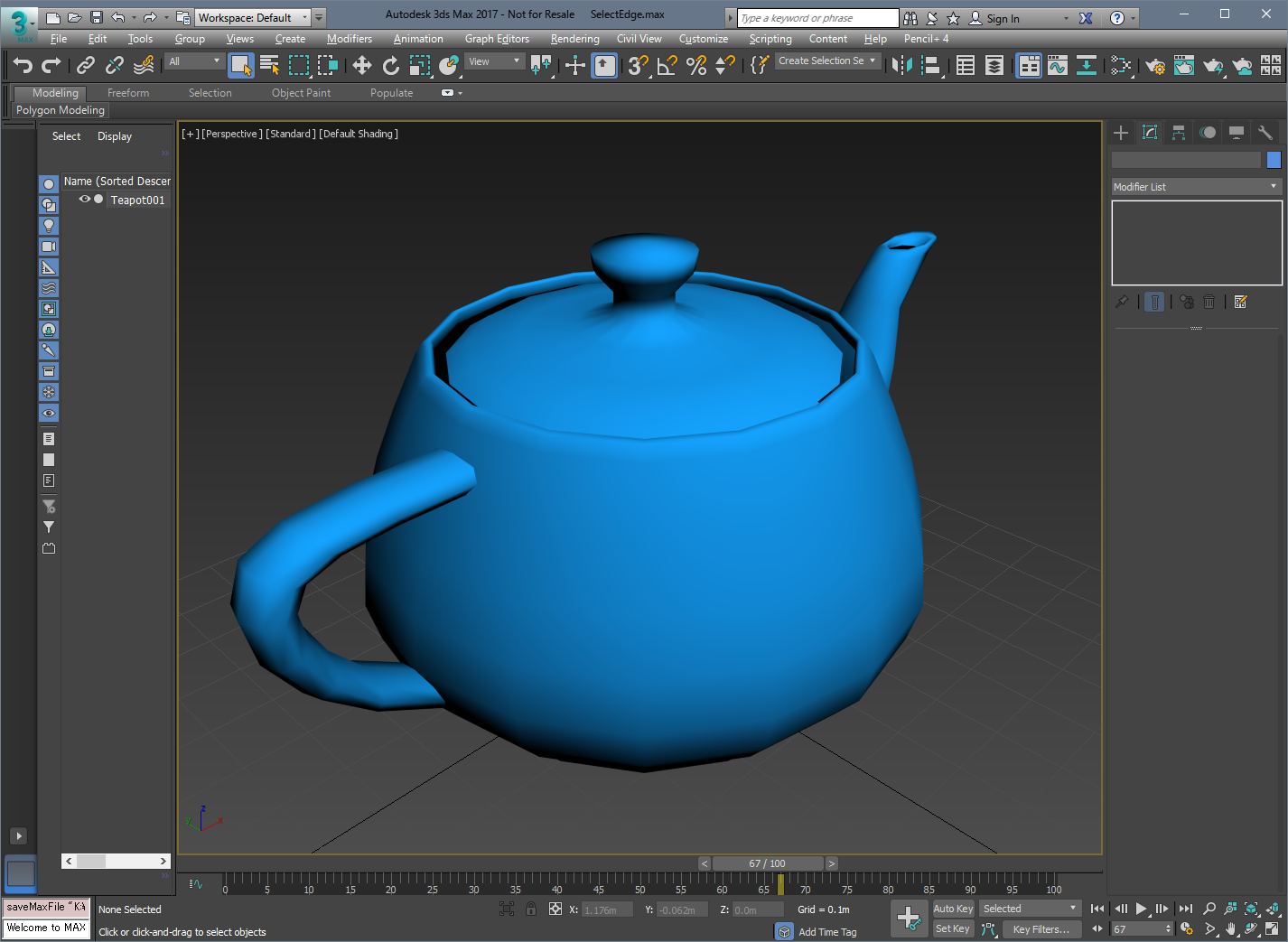The image size is (1288, 942).
Task: Open the Curve Editor
Action: (x=1057, y=65)
